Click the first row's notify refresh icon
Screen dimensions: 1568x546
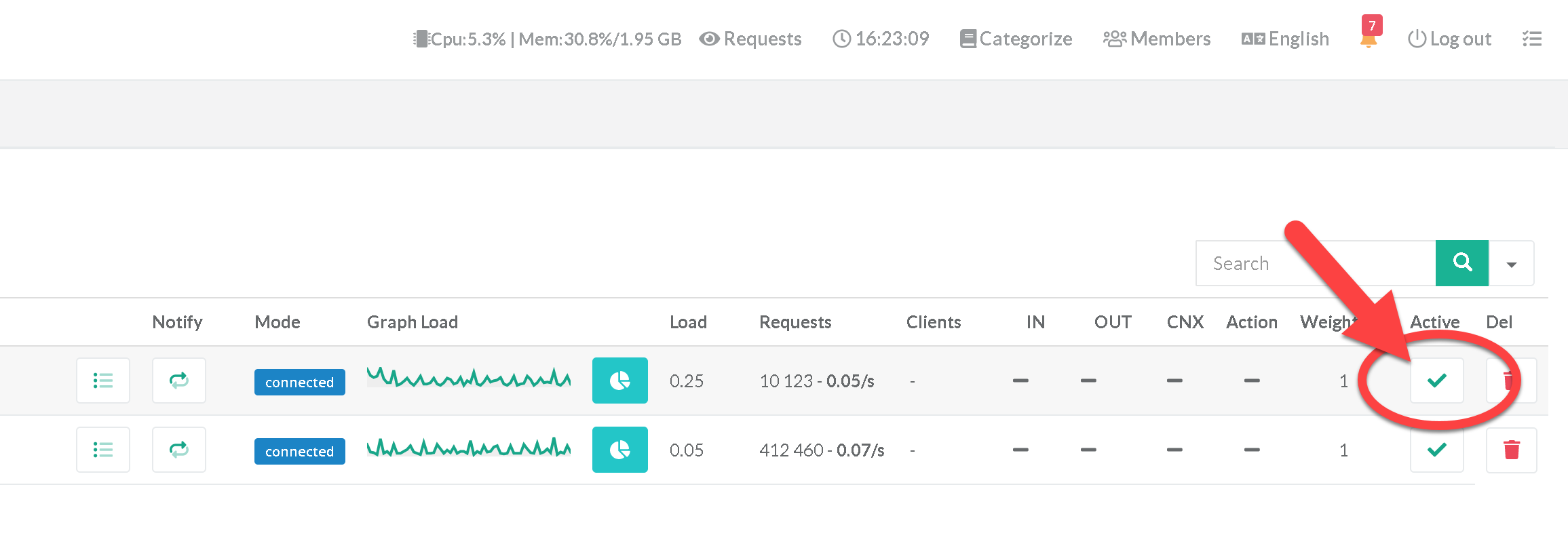[x=179, y=381]
